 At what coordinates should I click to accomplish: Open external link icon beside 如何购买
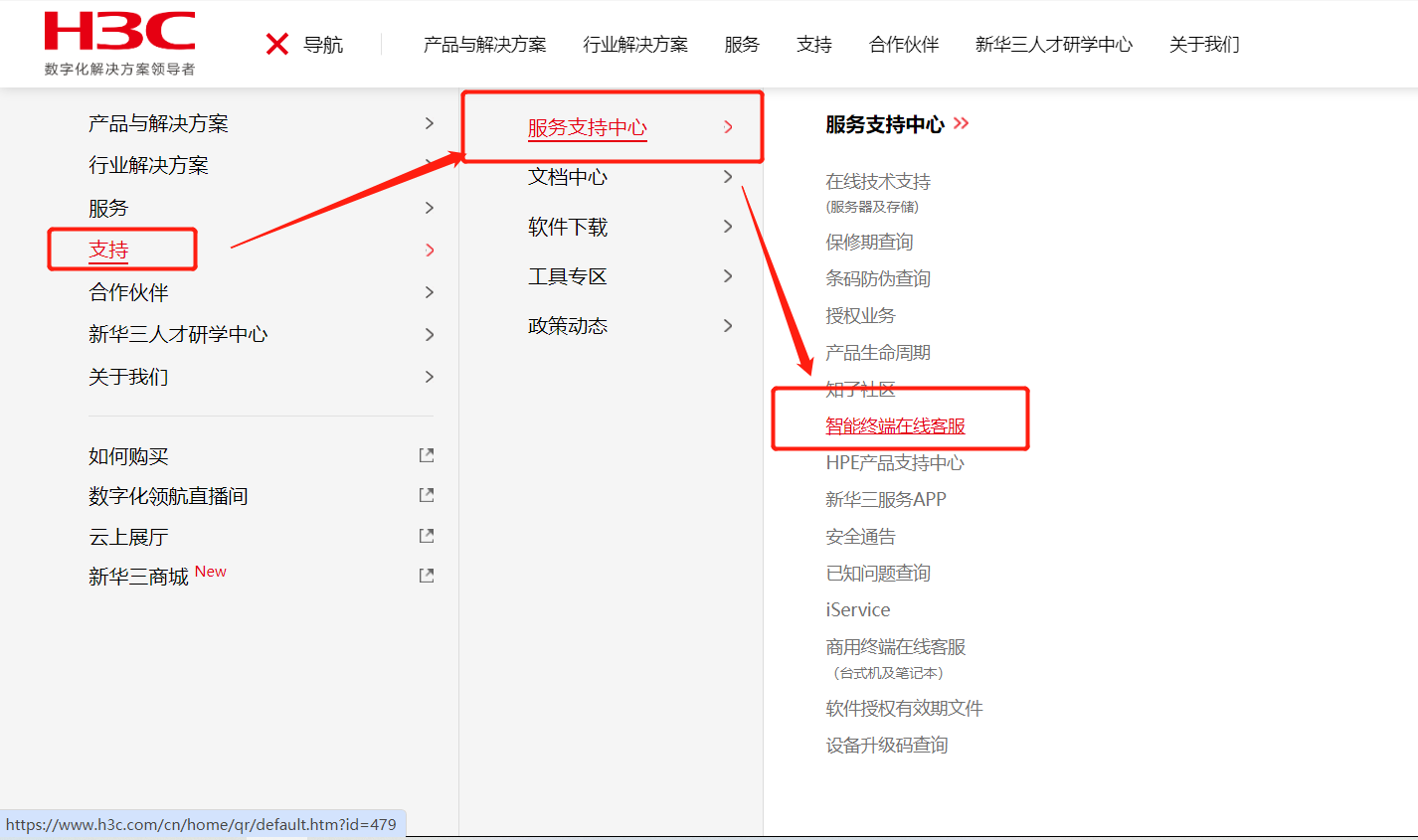coord(427,455)
